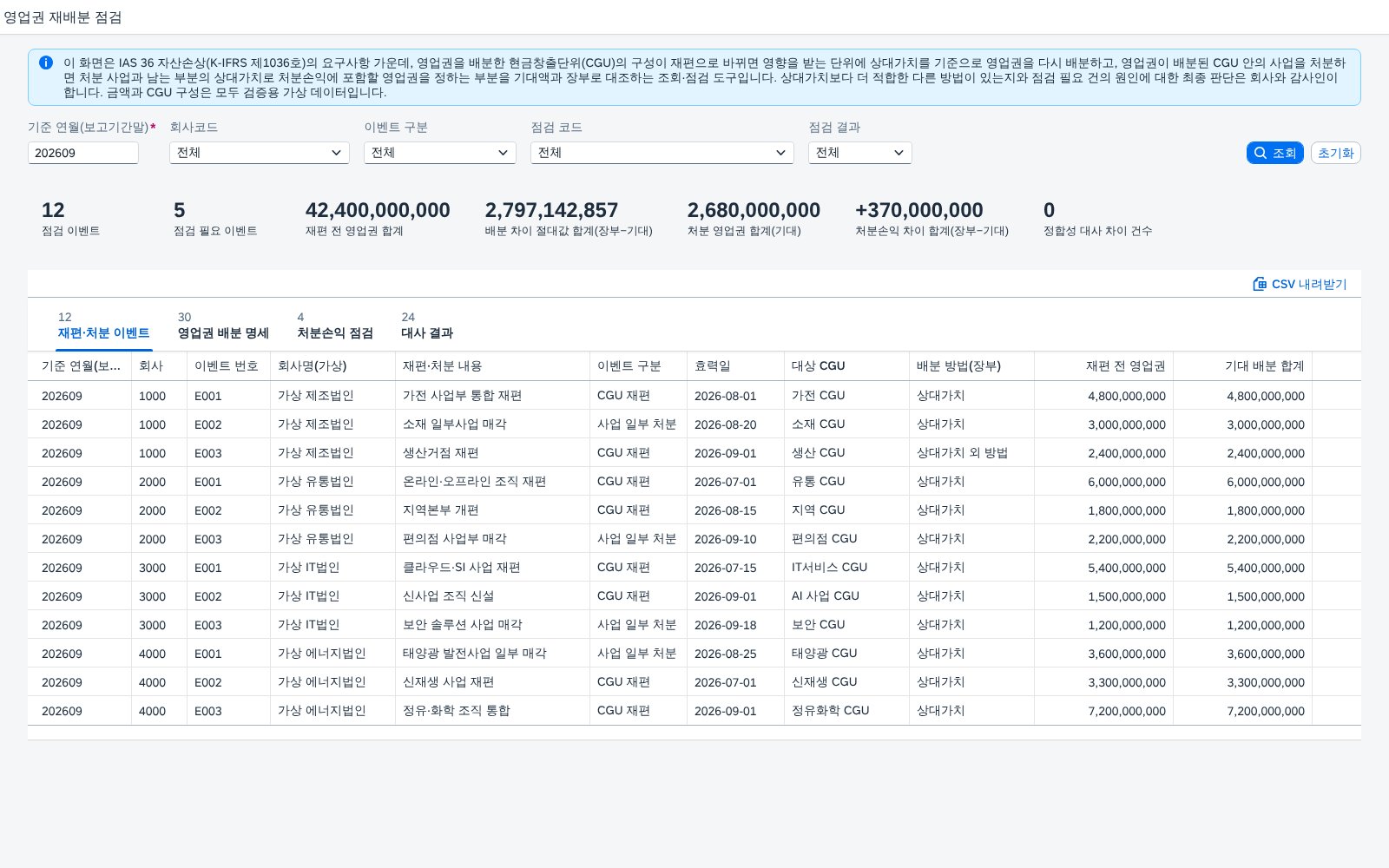Open the 점검 결과 dropdown
Viewport: 1389px width, 868px height.
860,153
